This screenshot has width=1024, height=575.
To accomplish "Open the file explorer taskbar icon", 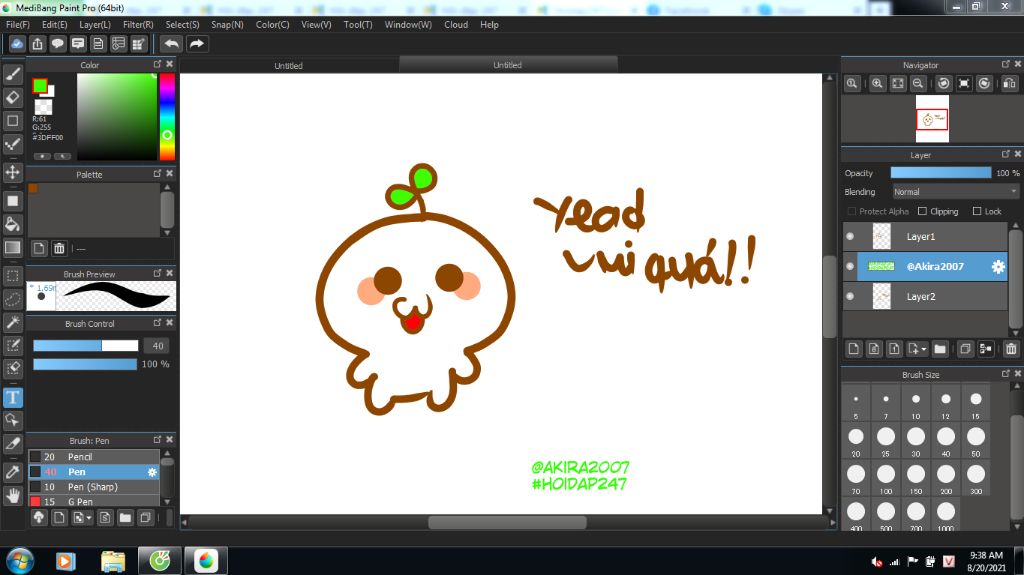I will 113,561.
